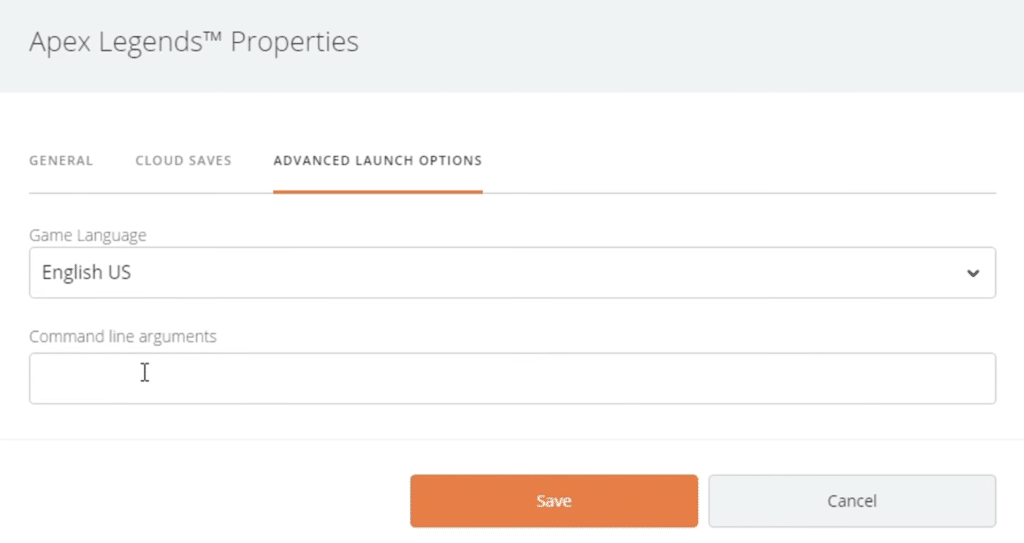This screenshot has height=543, width=1024.
Task: Expand the Game Language dropdown
Action: point(512,273)
